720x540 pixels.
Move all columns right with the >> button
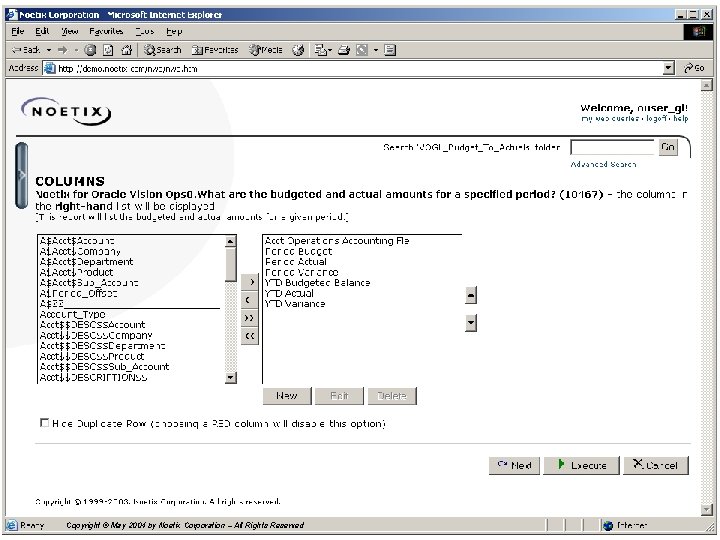(x=250, y=318)
